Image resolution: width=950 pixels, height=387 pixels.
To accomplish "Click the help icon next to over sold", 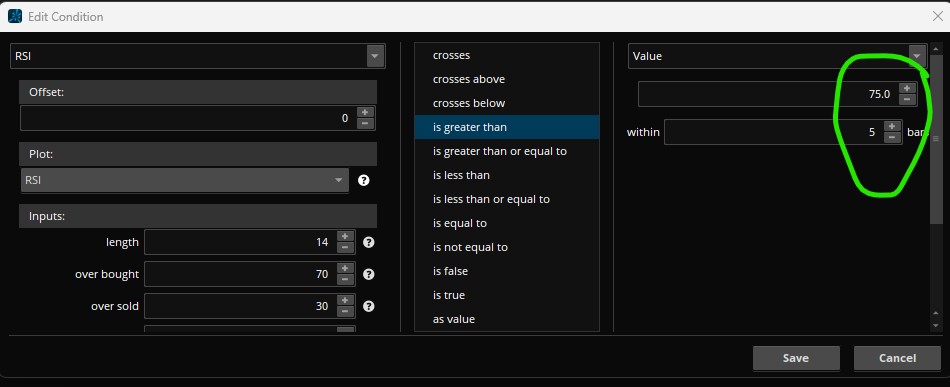I will click(368, 306).
